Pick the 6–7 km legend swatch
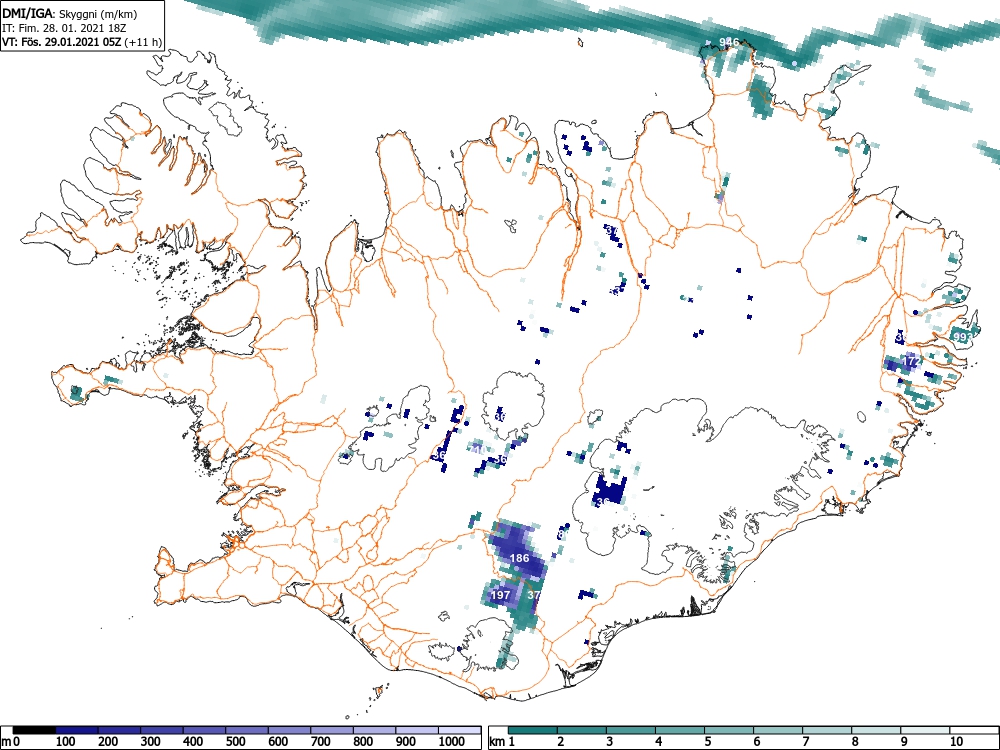Viewport: 1000px width, 750px height. click(x=778, y=730)
